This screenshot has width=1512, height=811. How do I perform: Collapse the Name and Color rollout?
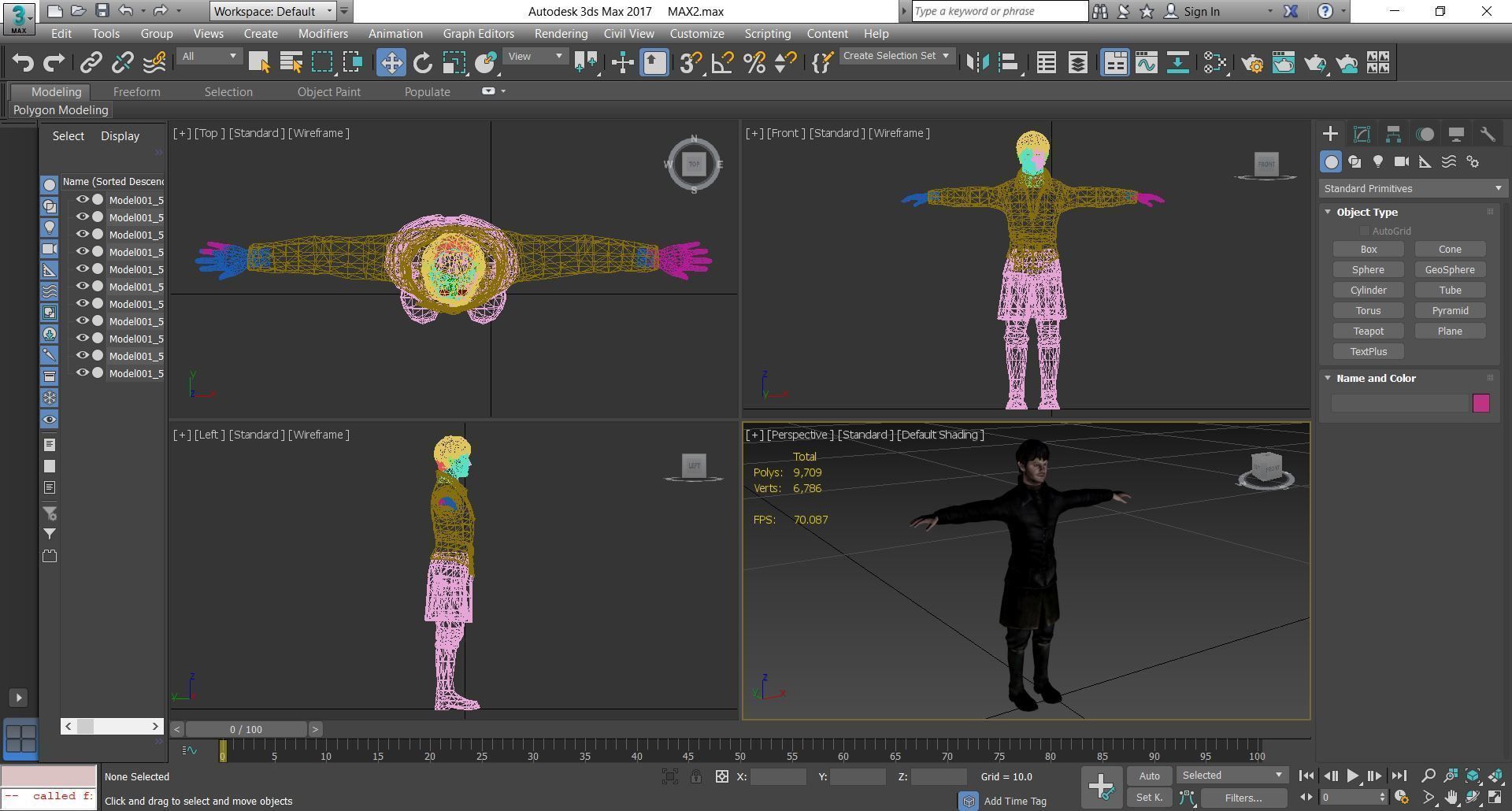pos(1328,378)
